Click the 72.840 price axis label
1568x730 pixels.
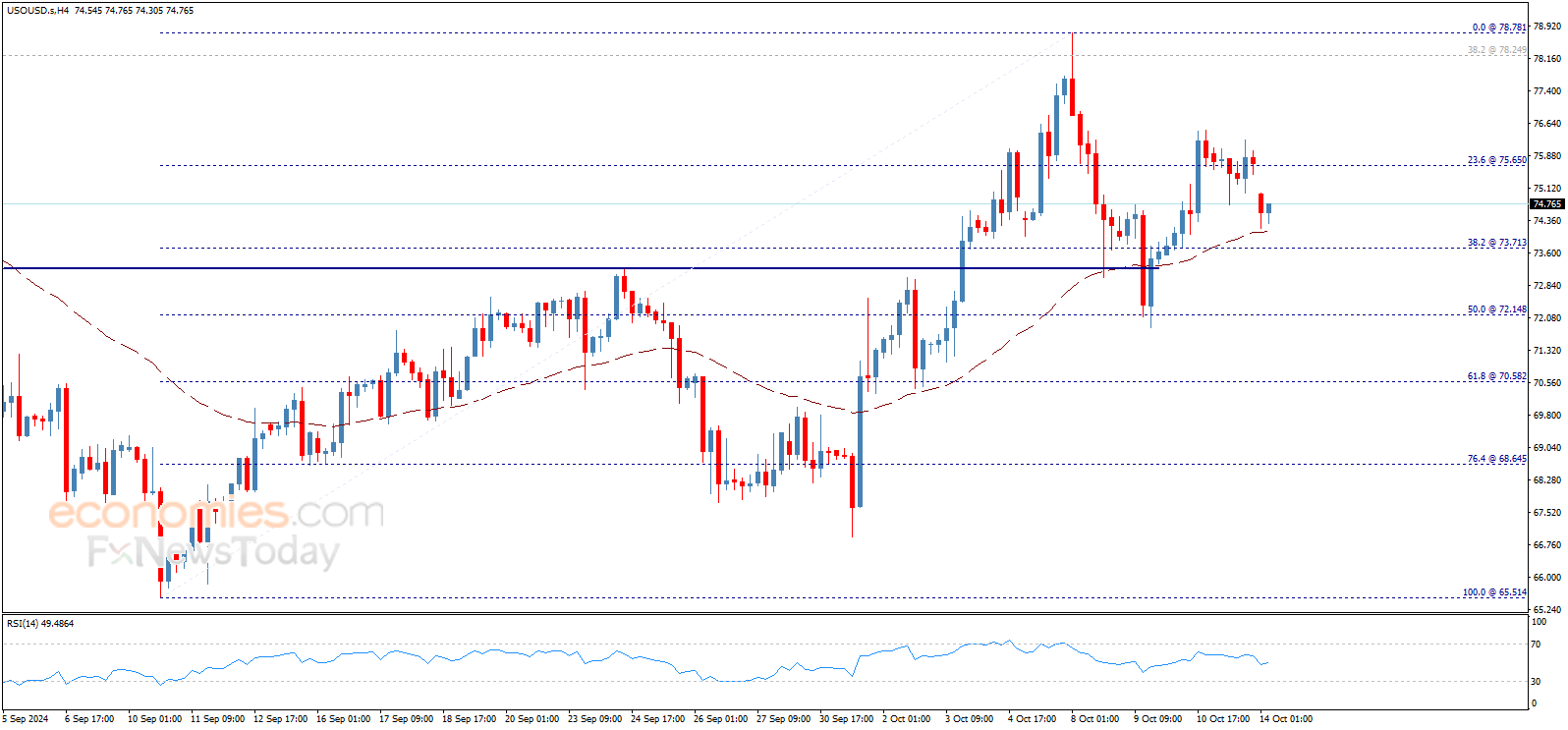pyautogui.click(x=1547, y=286)
